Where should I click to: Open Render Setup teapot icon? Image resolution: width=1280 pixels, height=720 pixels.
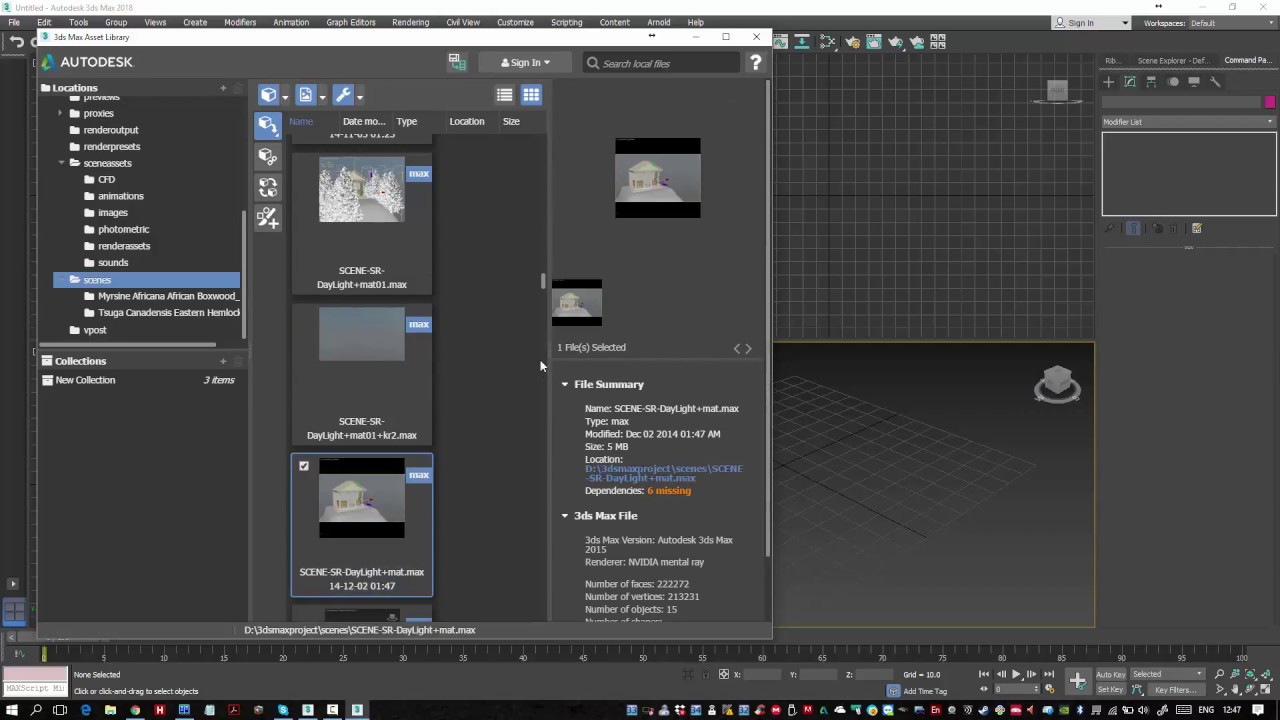tap(852, 42)
